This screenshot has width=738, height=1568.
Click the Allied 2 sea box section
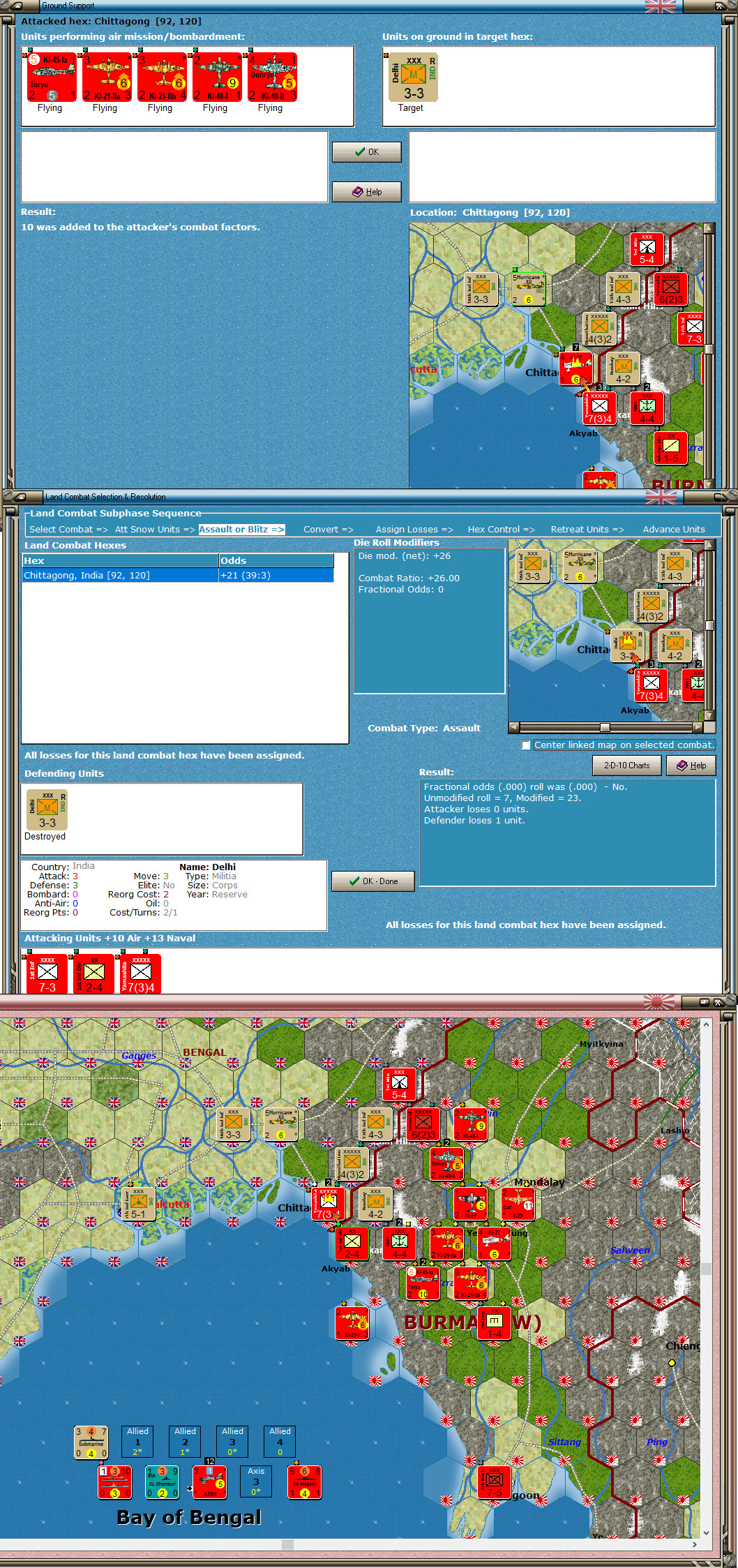point(185,1442)
